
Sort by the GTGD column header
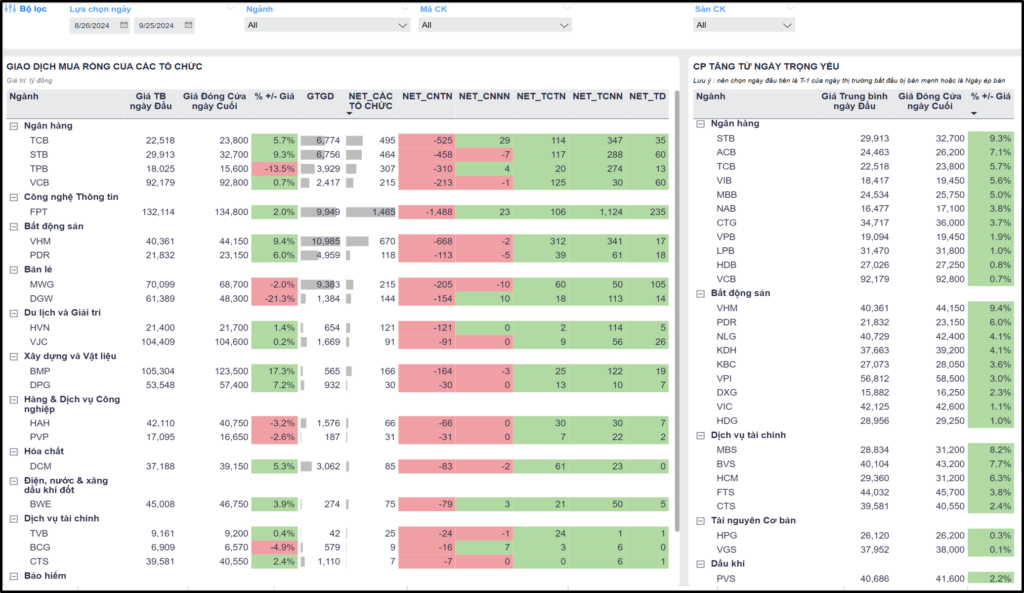(x=320, y=97)
